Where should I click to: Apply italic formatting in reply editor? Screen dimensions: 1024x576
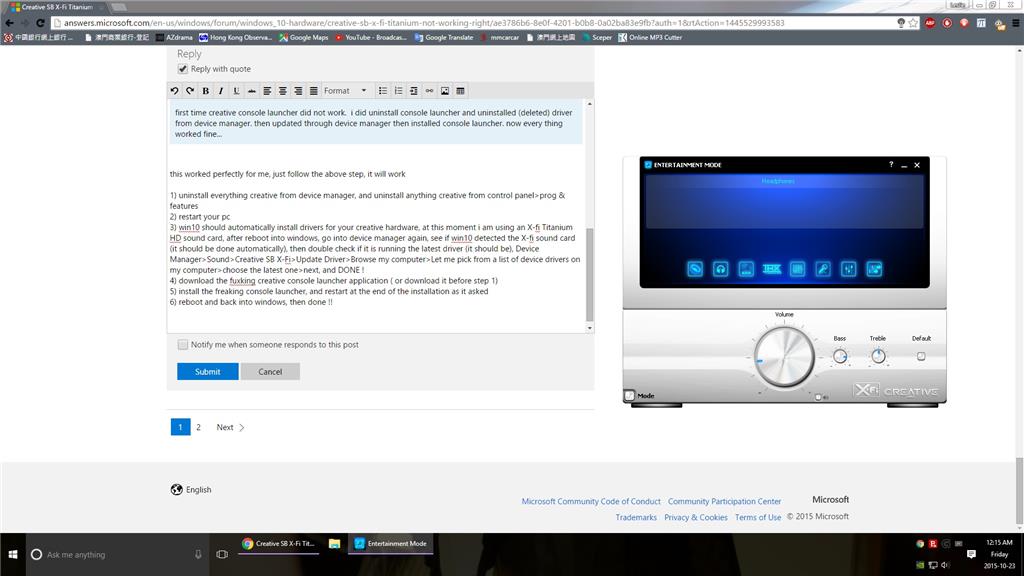coord(221,91)
